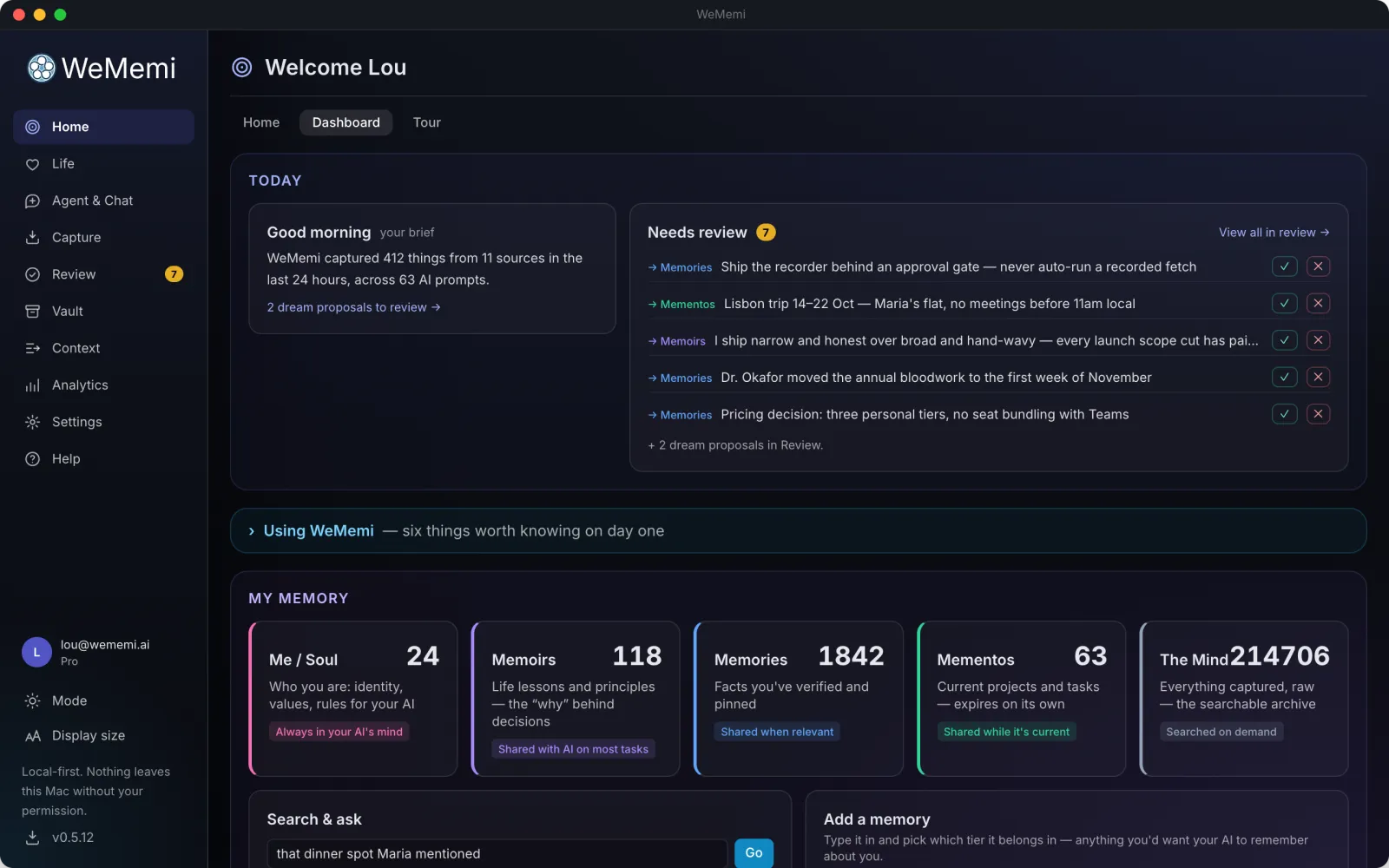Open The Mind card showing 214706
The height and width of the screenshot is (868, 1389).
[1244, 699]
